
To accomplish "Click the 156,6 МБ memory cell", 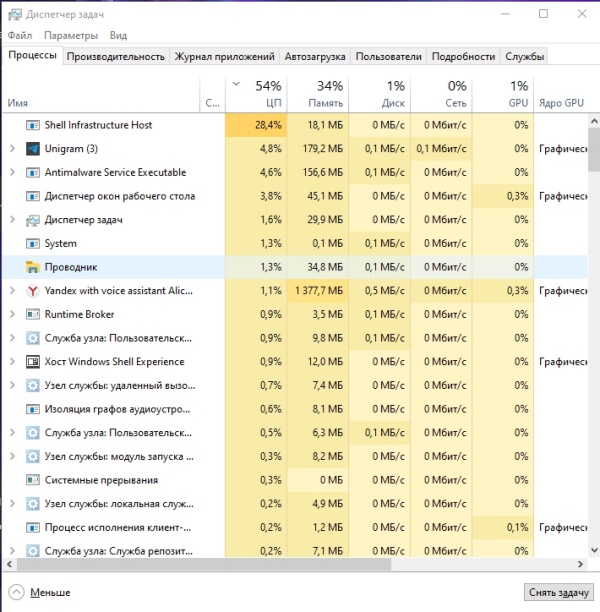I will (x=318, y=173).
